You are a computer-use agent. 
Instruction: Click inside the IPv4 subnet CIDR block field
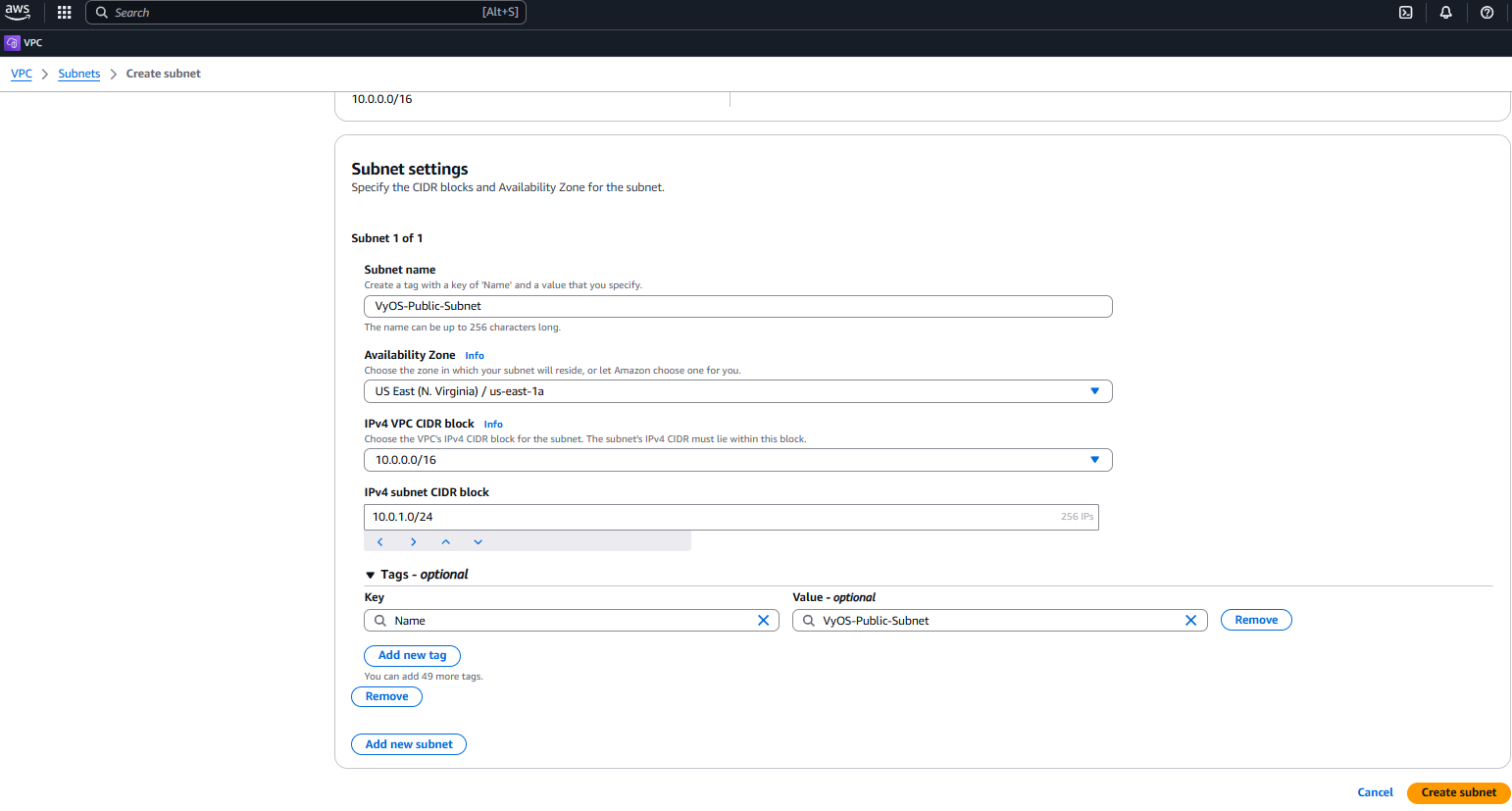tap(686, 517)
